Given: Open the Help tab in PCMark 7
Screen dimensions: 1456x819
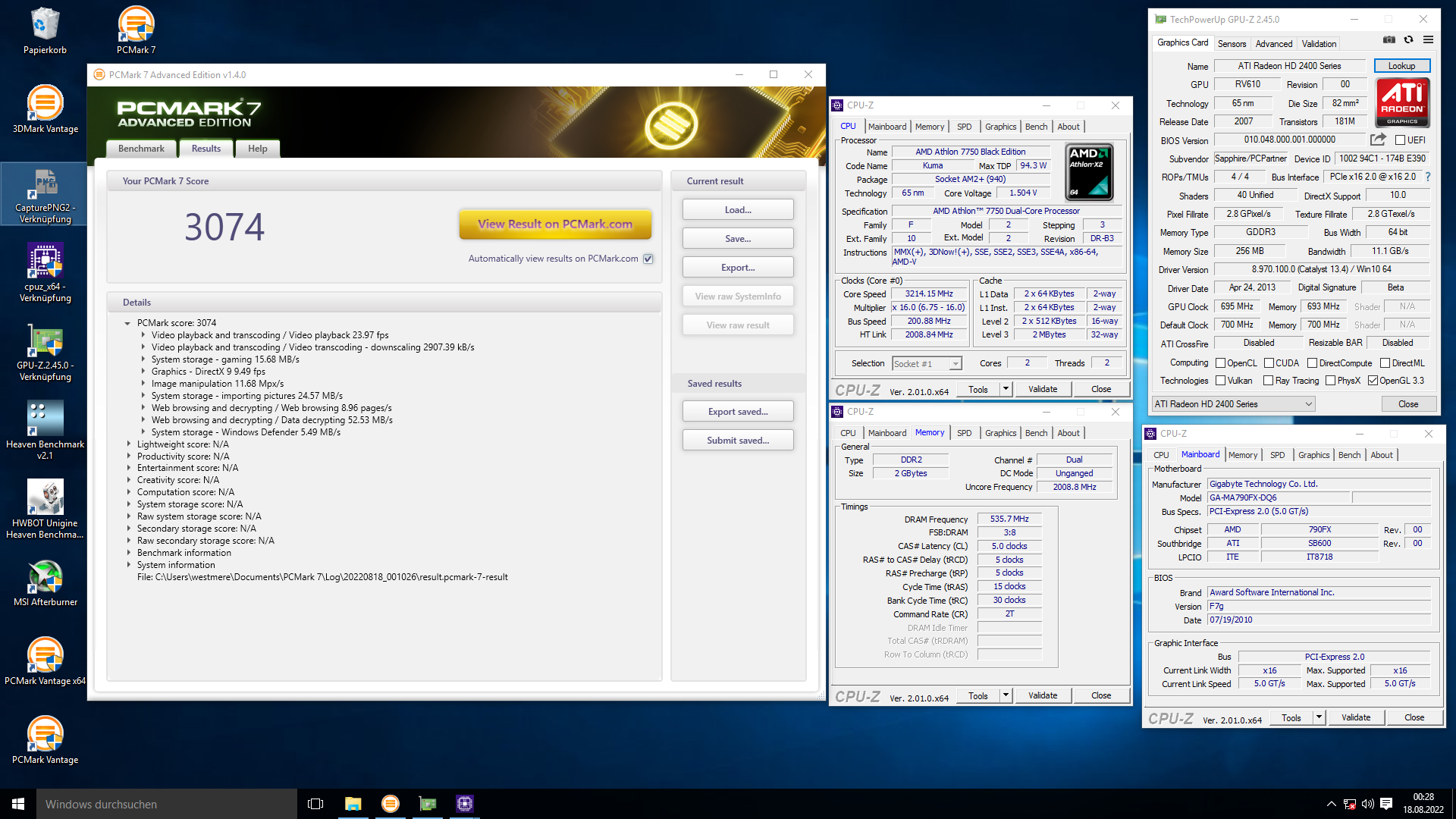Looking at the screenshot, I should [257, 149].
